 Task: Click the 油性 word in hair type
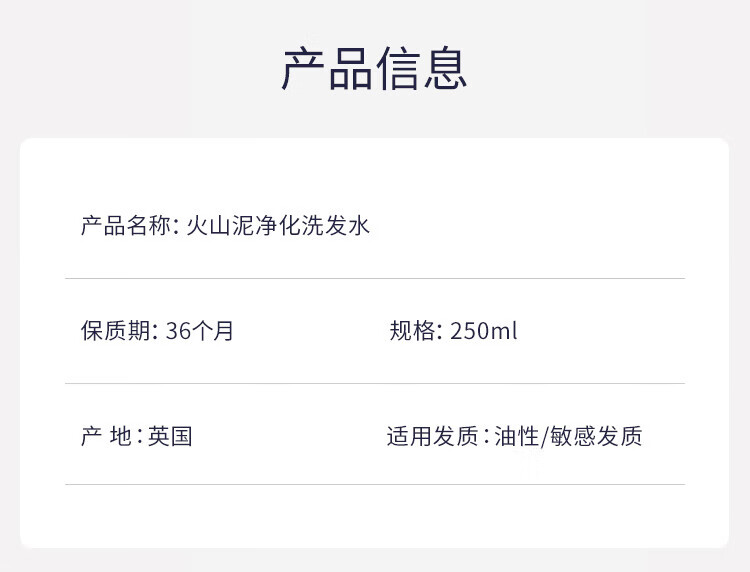point(517,436)
